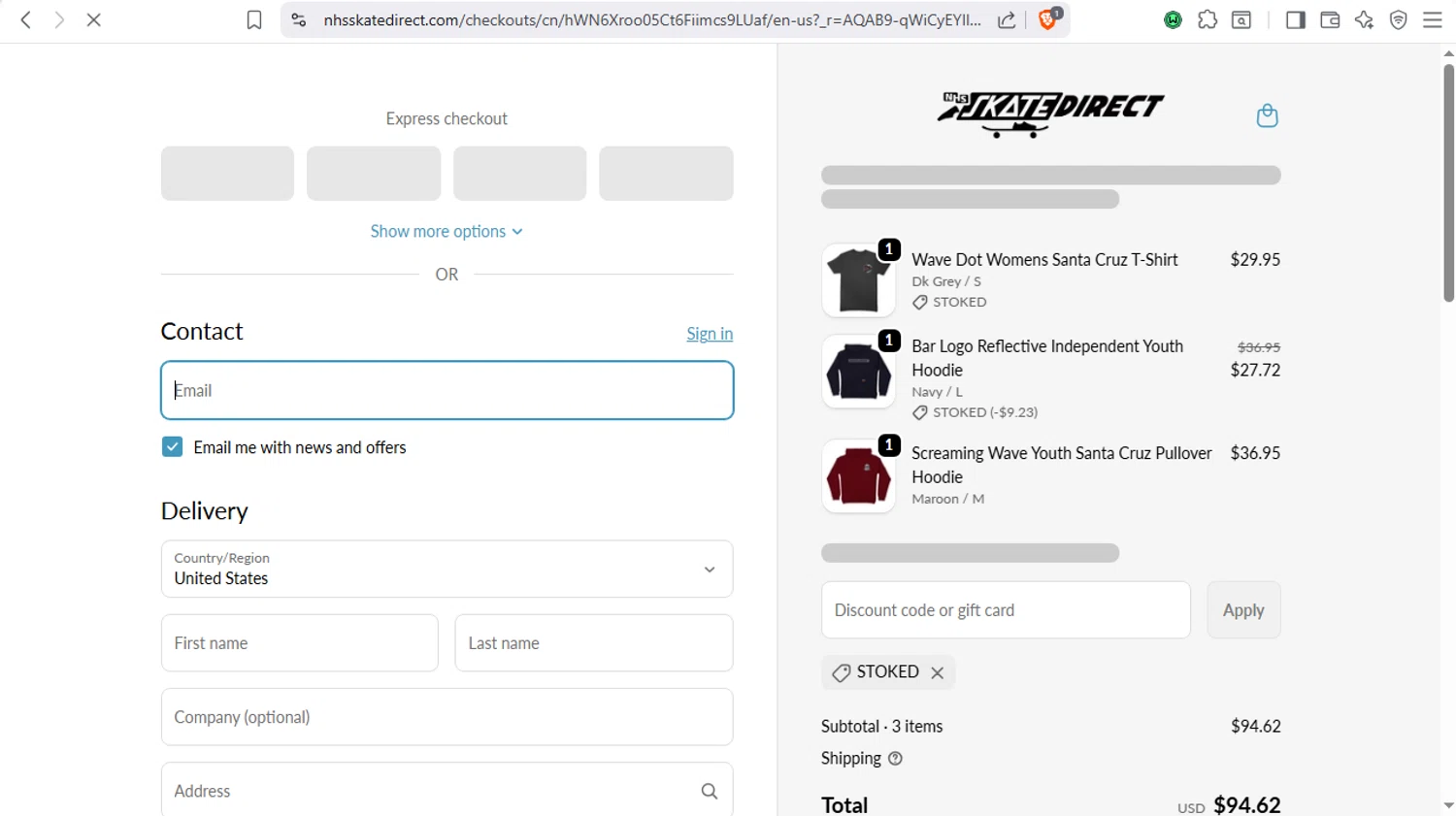Stop loading the page
The width and height of the screenshot is (1456, 816).
pos(94,19)
